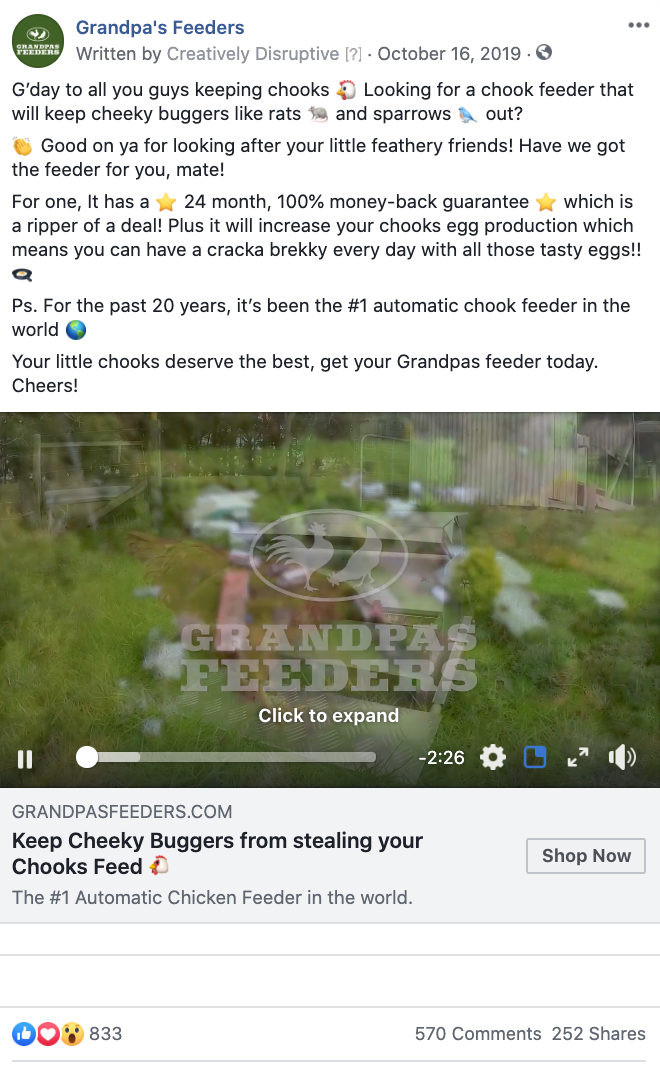Click the heart Love reaction icon
660x1068 pixels.
click(48, 1034)
